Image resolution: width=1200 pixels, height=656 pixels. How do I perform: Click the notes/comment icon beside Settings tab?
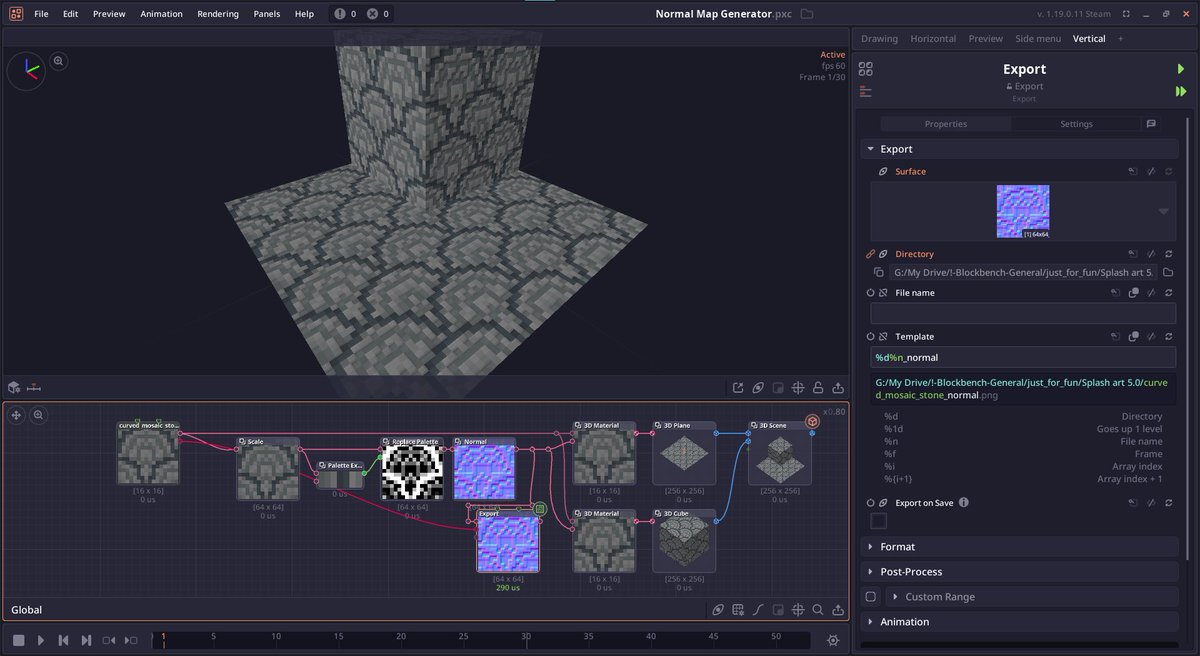coord(1151,124)
